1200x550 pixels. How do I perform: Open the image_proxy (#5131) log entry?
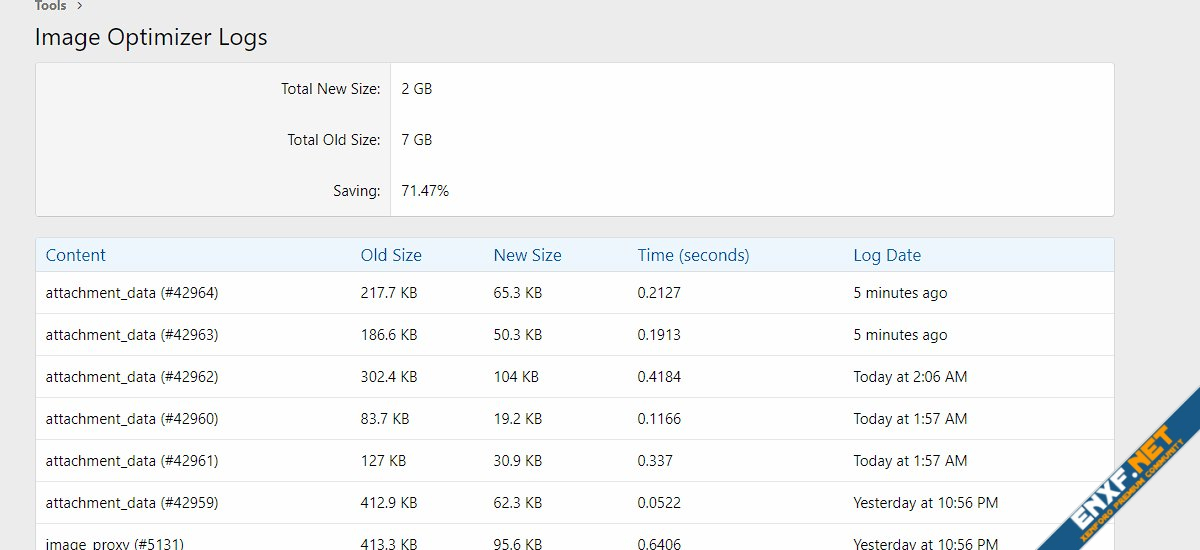pyautogui.click(x=115, y=543)
